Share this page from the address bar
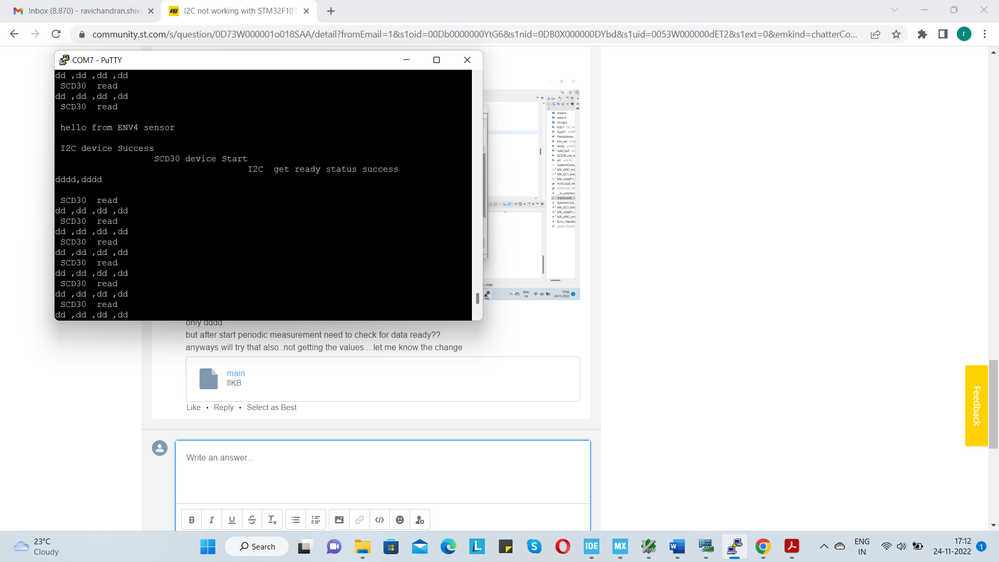Viewport: 999px width, 562px height. tap(875, 34)
